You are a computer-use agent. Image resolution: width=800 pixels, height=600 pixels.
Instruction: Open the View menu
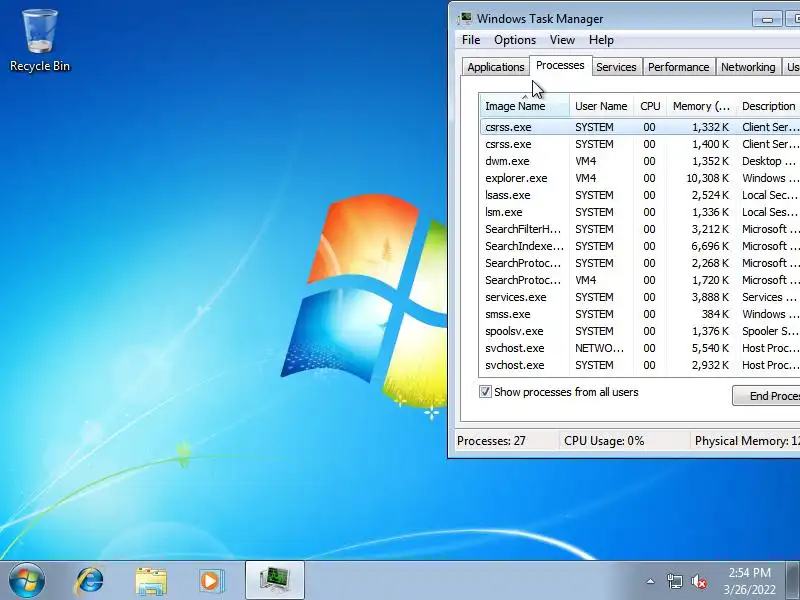click(x=562, y=40)
